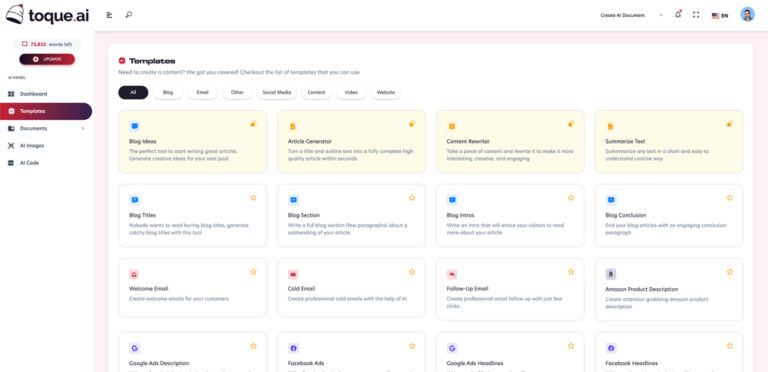The width and height of the screenshot is (768, 372).
Task: Click the Google Ads Description icon
Action: 135,349
